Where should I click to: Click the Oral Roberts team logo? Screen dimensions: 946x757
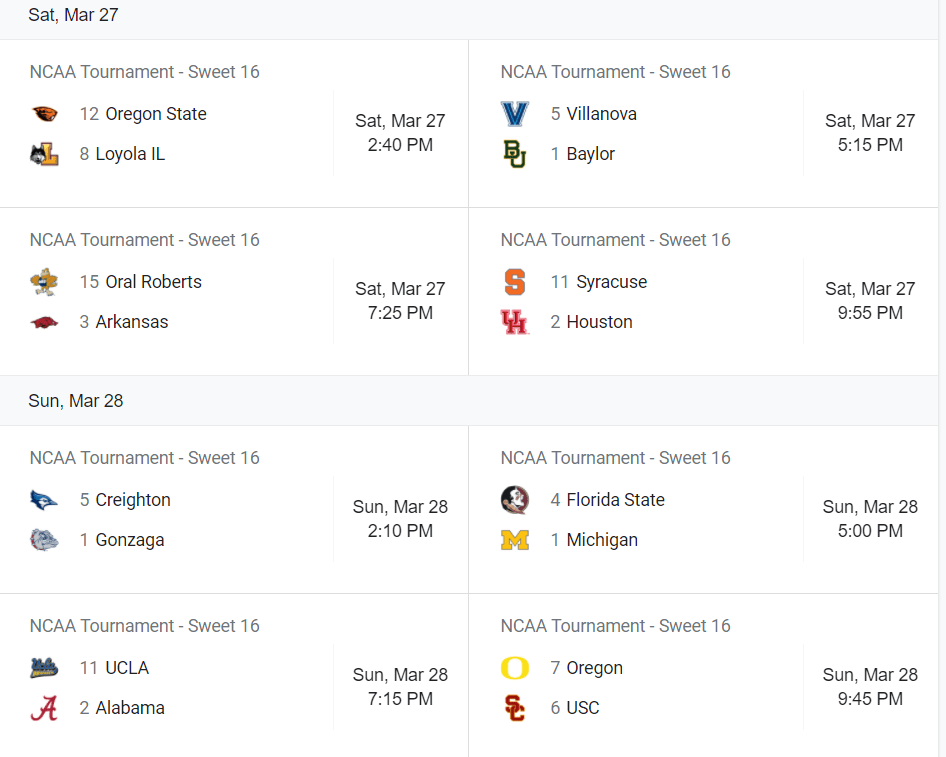click(x=44, y=282)
